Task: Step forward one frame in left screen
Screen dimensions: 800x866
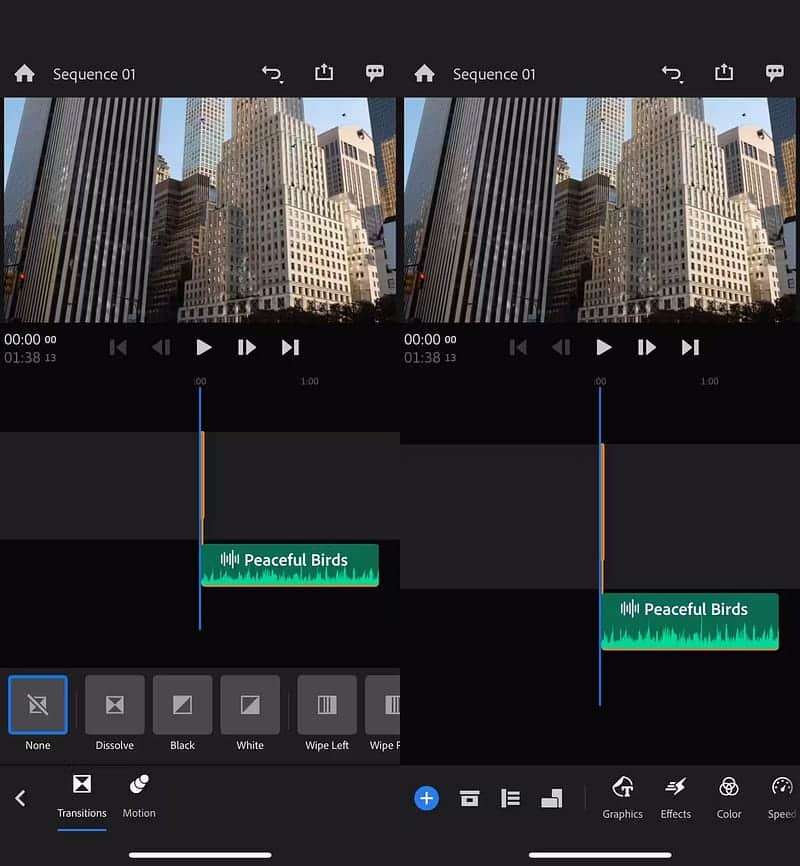Action: pyautogui.click(x=246, y=347)
